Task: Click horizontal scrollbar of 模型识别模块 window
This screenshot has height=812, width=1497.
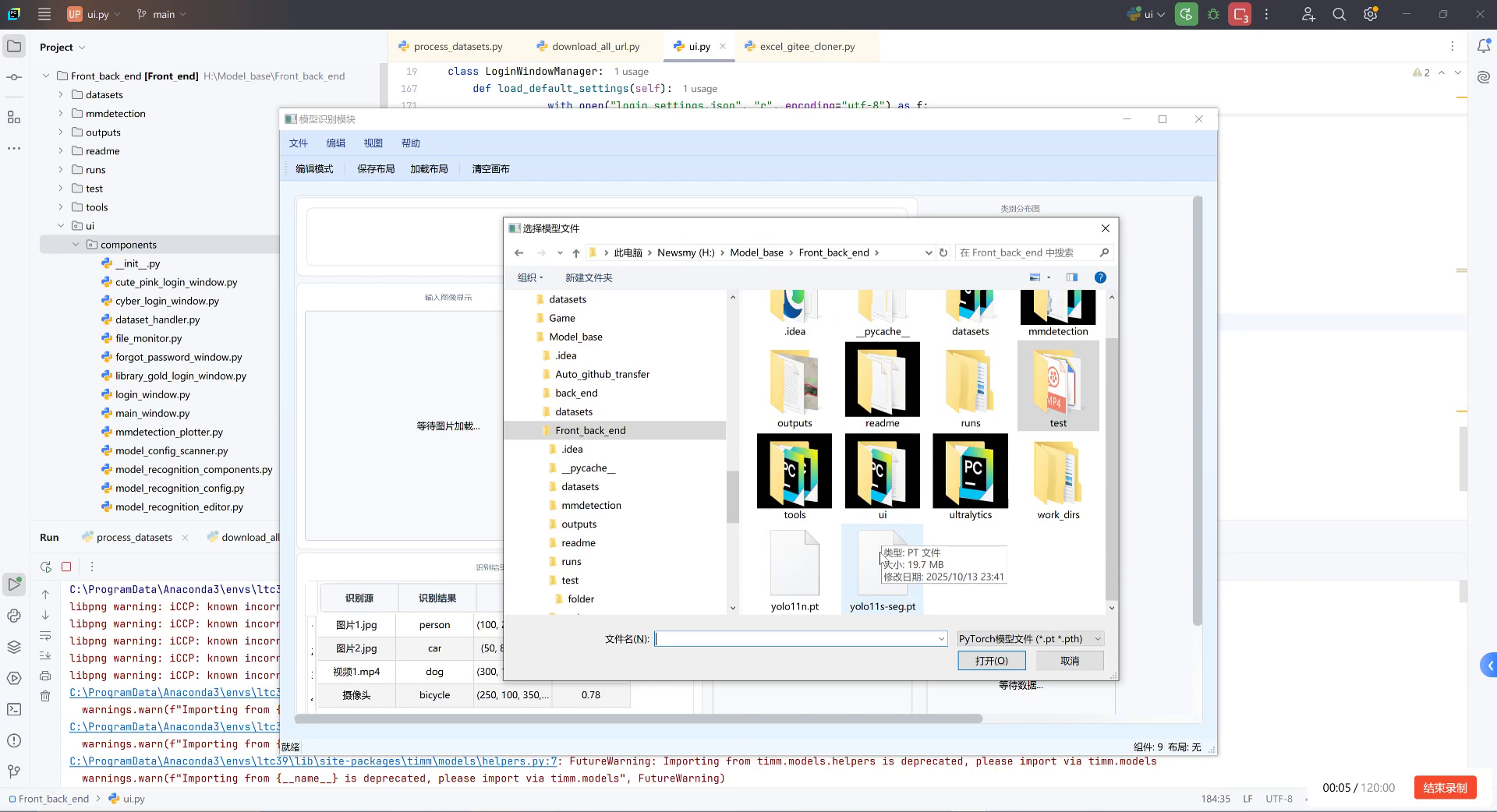Action: pyautogui.click(x=639, y=718)
